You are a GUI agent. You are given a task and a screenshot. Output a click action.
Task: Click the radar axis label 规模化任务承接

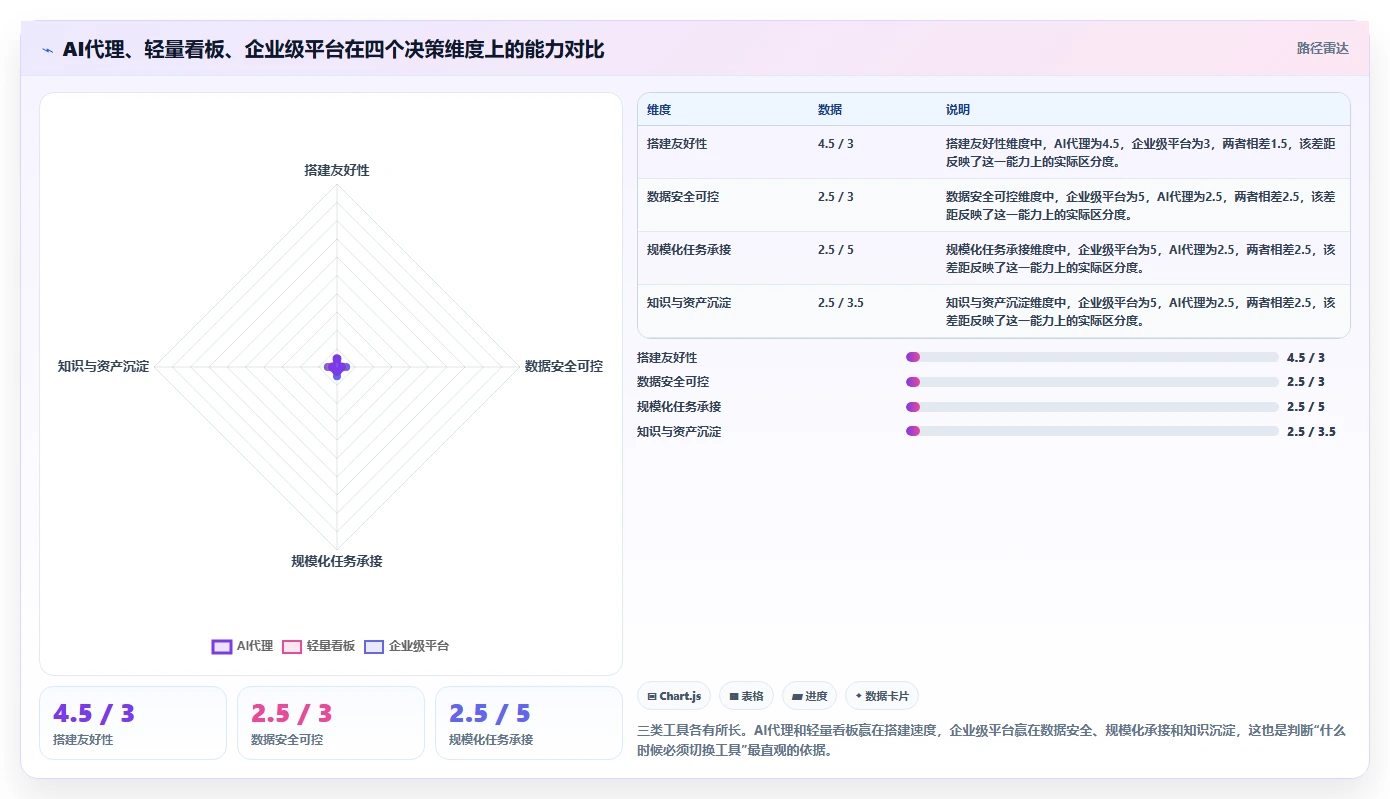[x=337, y=561]
